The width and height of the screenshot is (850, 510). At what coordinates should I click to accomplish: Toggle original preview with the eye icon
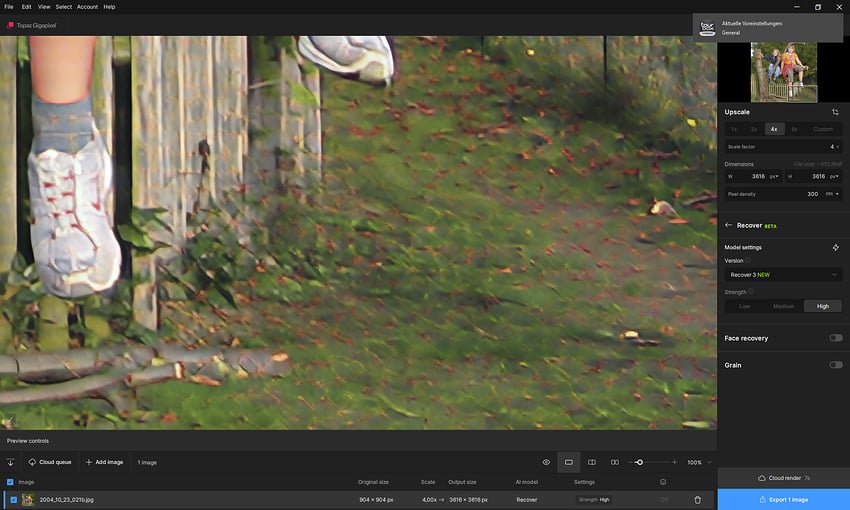546,462
